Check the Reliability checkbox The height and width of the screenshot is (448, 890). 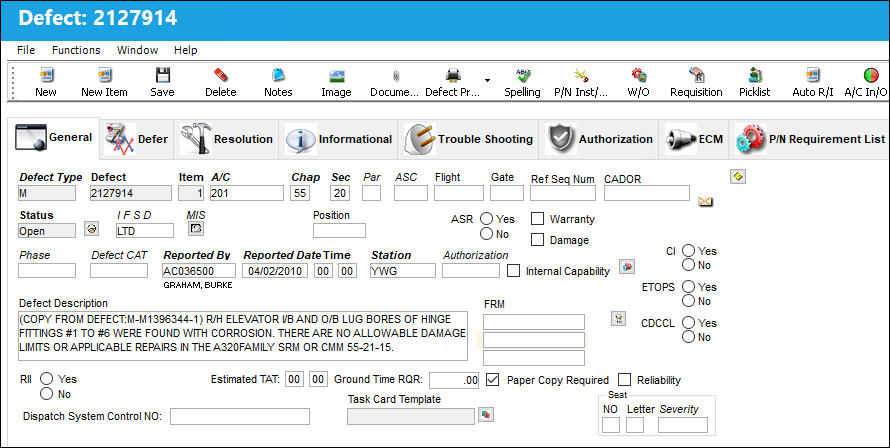tap(624, 380)
